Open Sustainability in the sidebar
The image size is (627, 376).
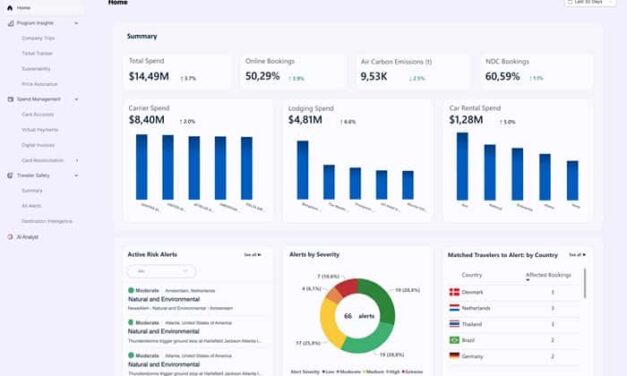click(x=36, y=69)
